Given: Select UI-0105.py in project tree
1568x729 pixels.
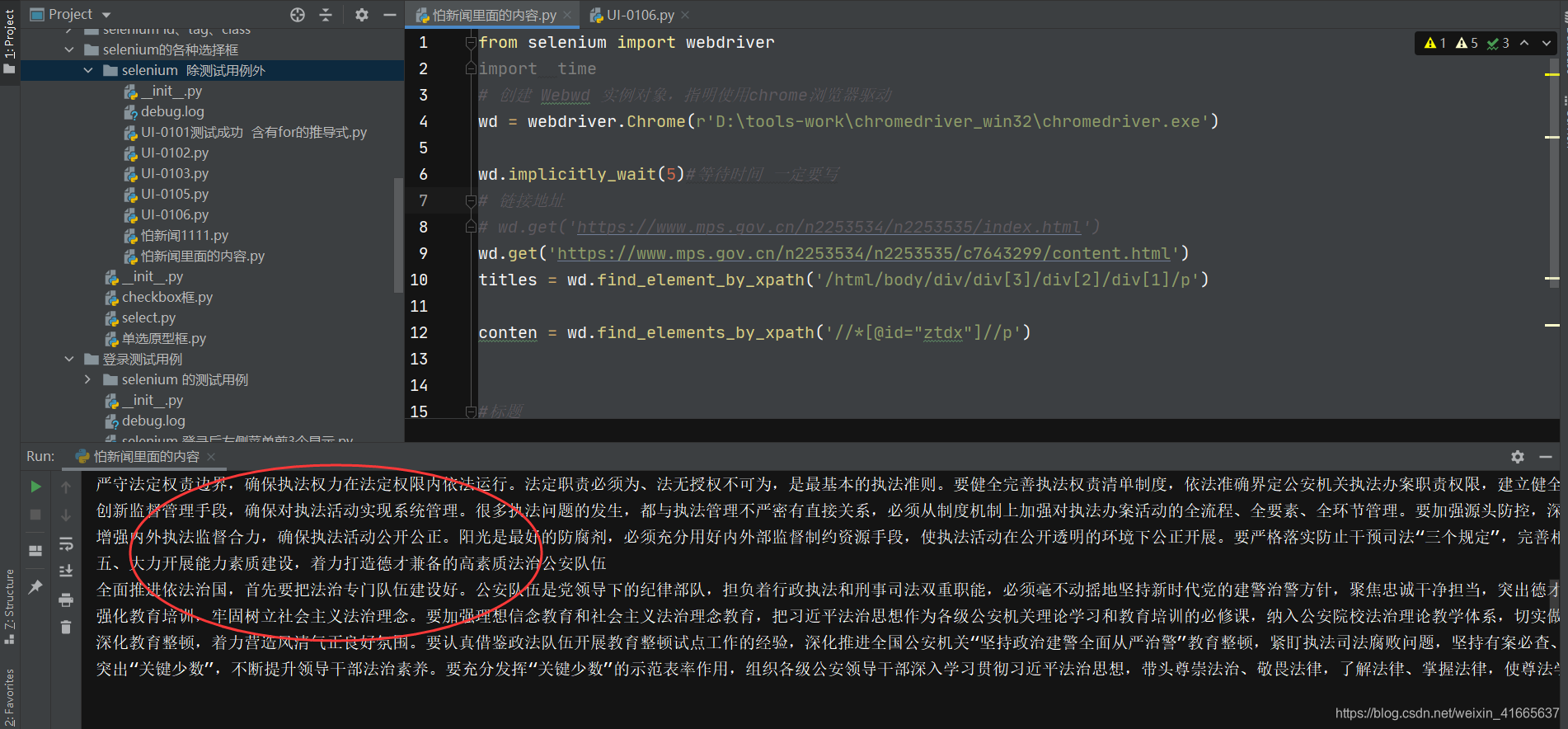Looking at the screenshot, I should click(174, 194).
